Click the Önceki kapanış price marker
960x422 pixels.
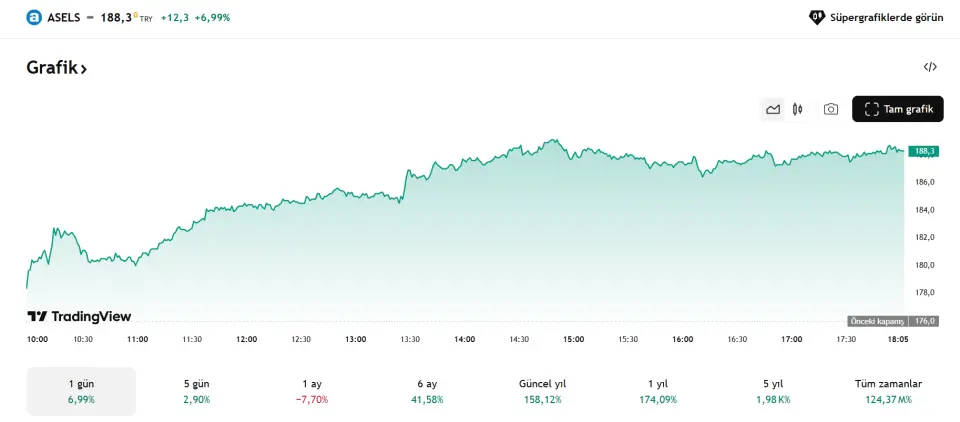coord(893,321)
